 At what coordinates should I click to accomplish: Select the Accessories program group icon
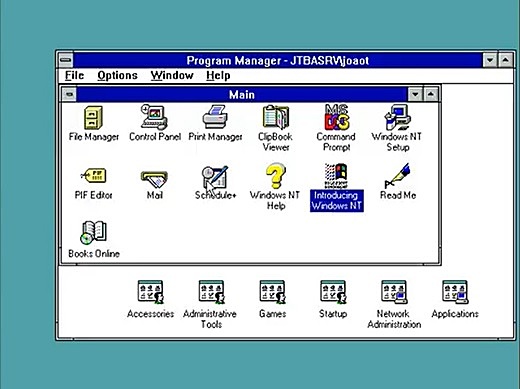click(x=150, y=292)
